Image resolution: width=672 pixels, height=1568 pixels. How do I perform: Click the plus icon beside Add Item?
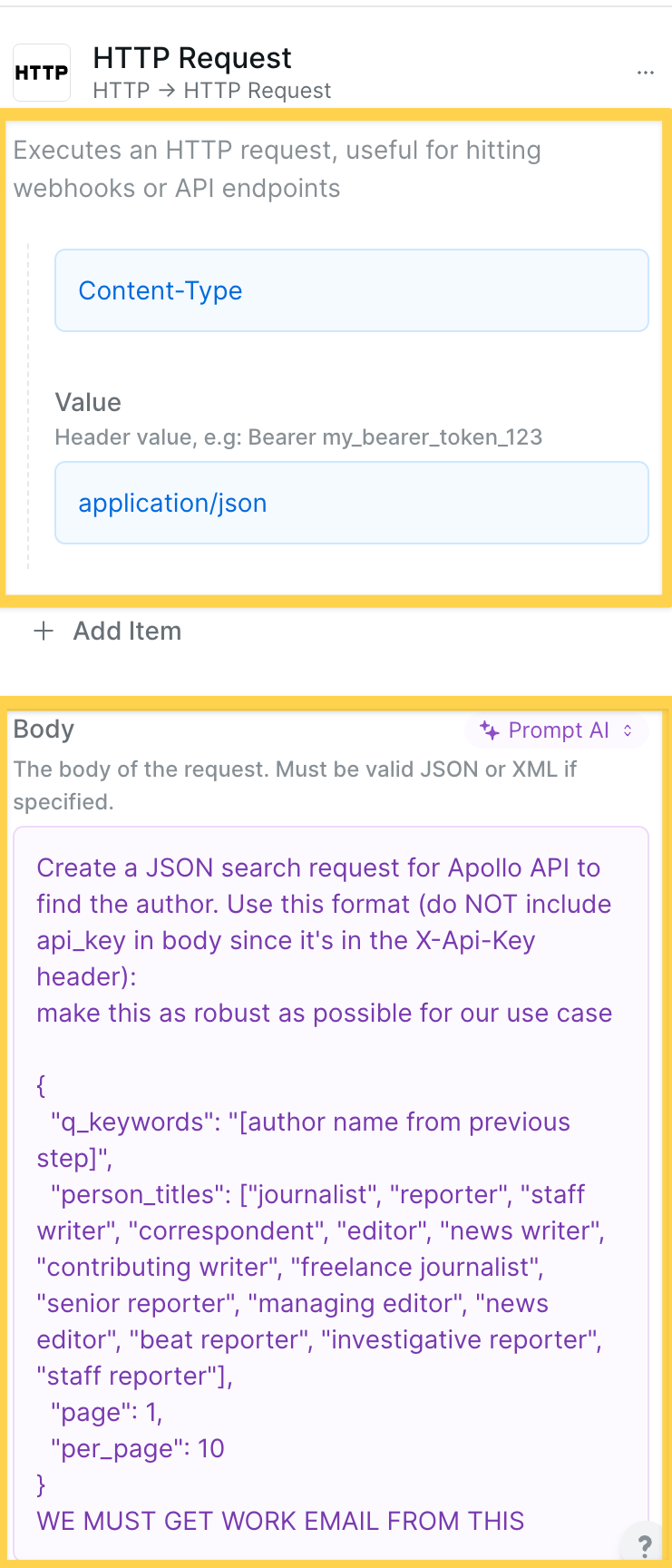click(43, 631)
